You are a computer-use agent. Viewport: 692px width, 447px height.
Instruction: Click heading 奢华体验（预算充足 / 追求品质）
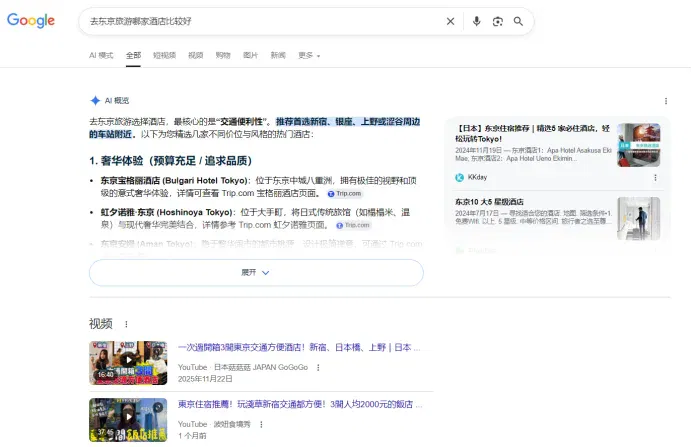coord(170,161)
